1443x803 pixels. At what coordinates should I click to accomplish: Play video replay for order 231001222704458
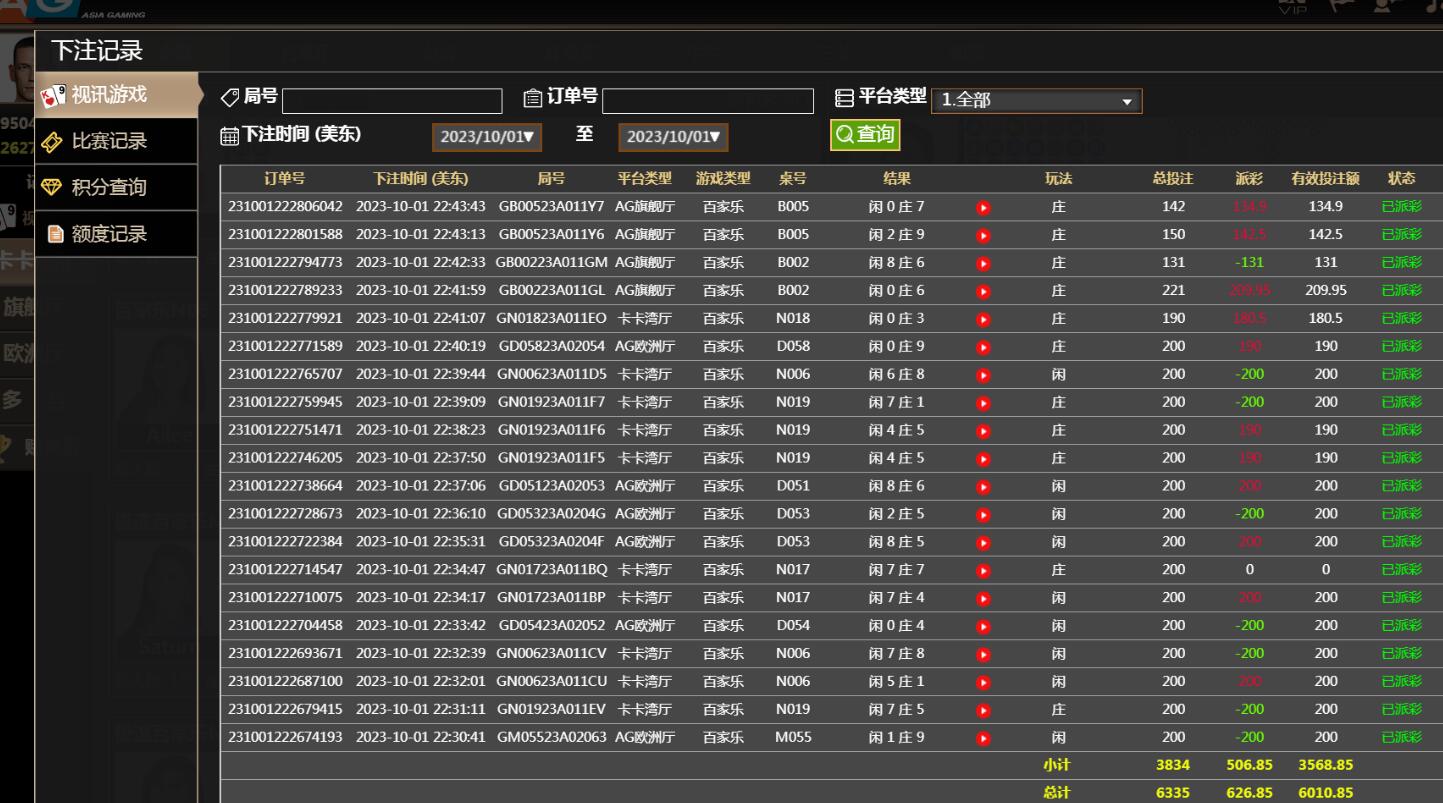click(x=983, y=627)
